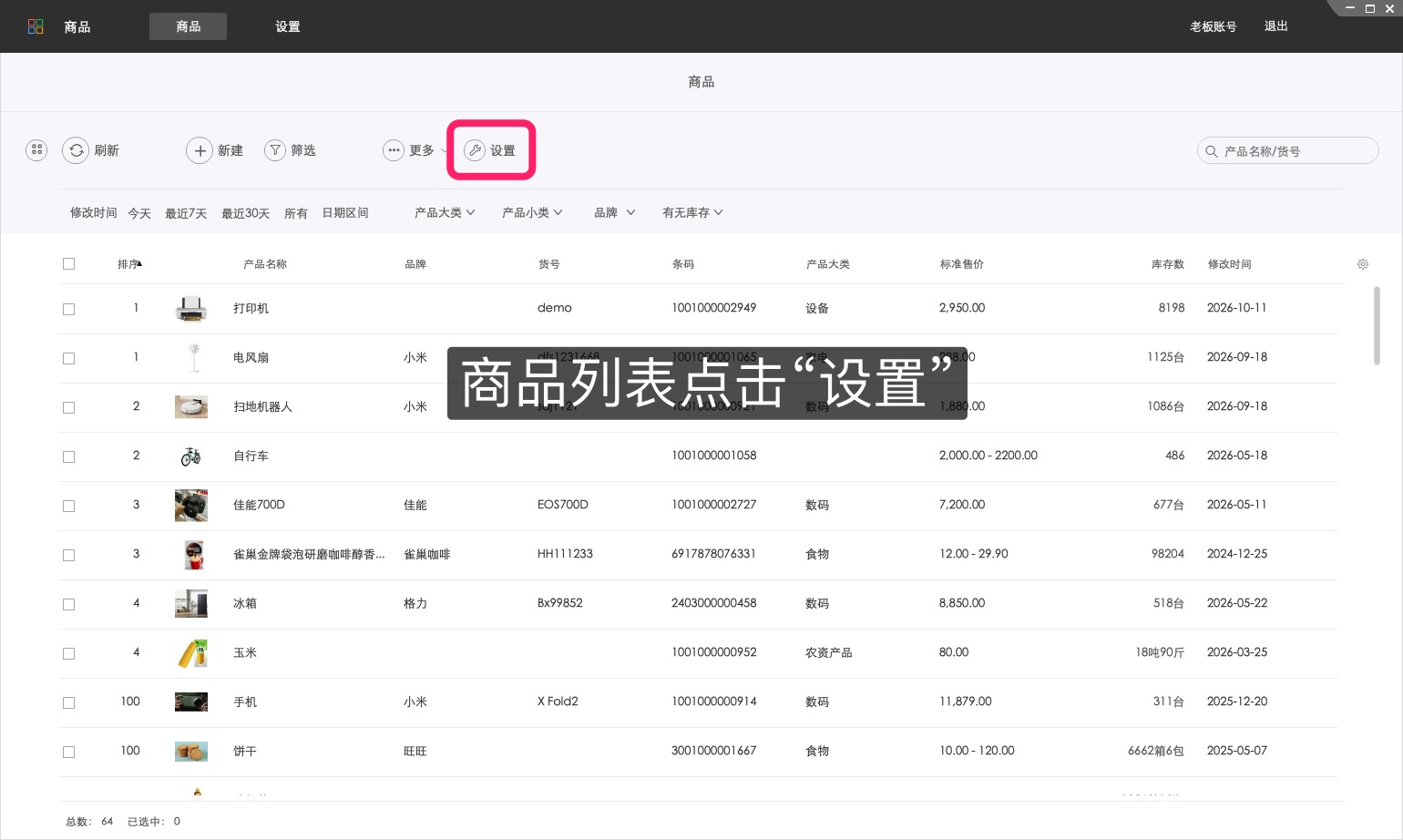Select the checkbox for 电风扇 row

coord(68,358)
